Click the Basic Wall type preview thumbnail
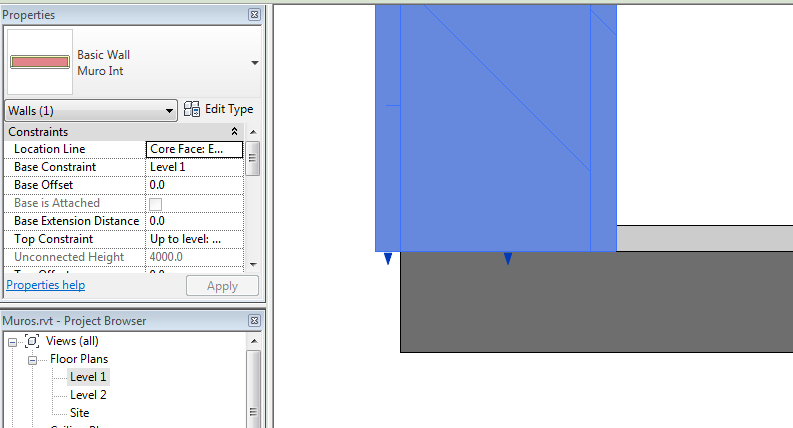Screen dimensions: 793x428 coord(40,62)
